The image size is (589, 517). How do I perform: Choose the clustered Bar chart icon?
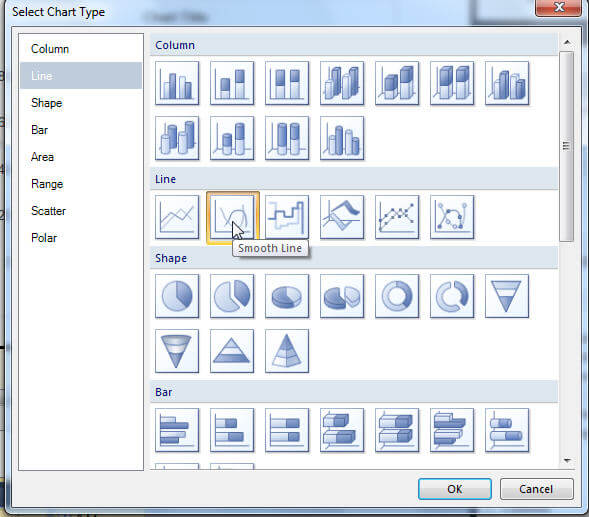tap(177, 430)
